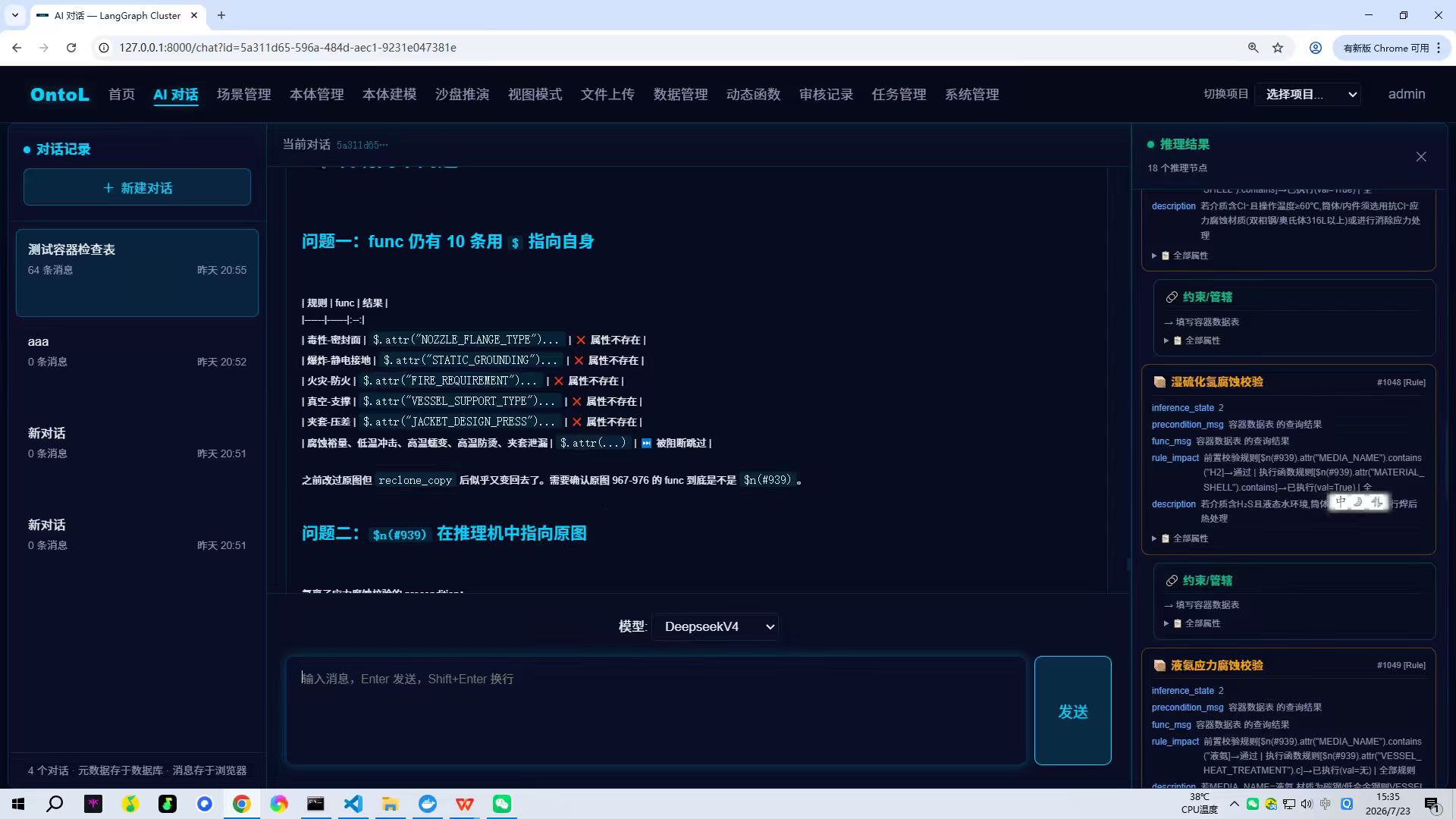Open Windows taskbar search
Viewport: 1456px width, 819px height.
(x=55, y=804)
